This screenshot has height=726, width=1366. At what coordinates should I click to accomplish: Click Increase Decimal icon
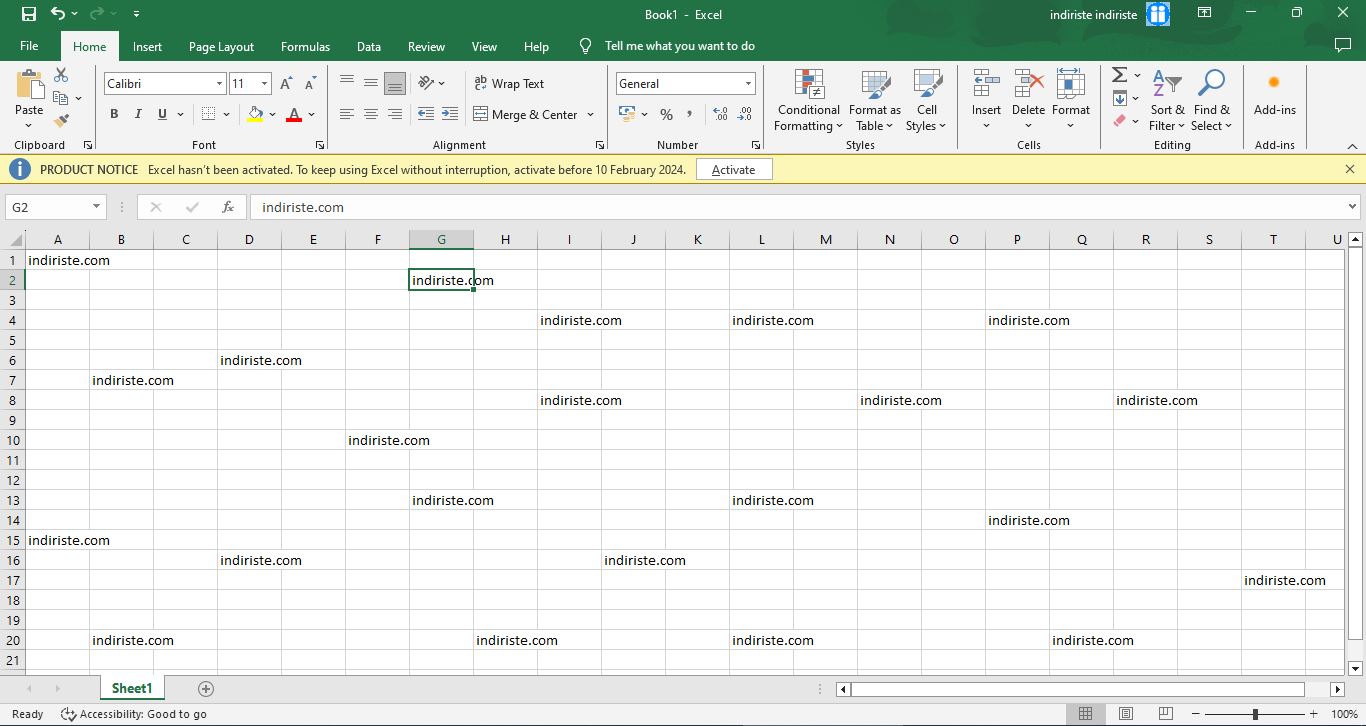[x=721, y=114]
